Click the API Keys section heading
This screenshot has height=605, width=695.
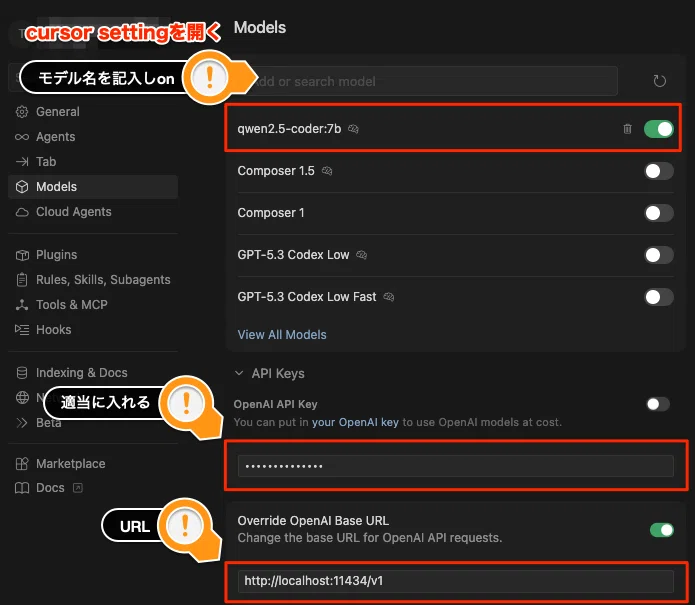click(x=278, y=374)
